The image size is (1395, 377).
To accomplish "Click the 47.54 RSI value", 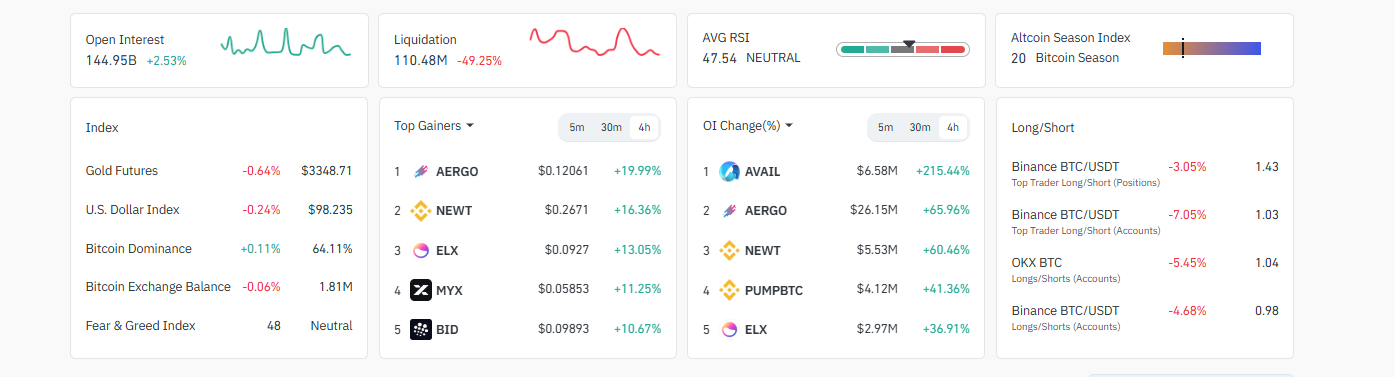I will 720,58.
